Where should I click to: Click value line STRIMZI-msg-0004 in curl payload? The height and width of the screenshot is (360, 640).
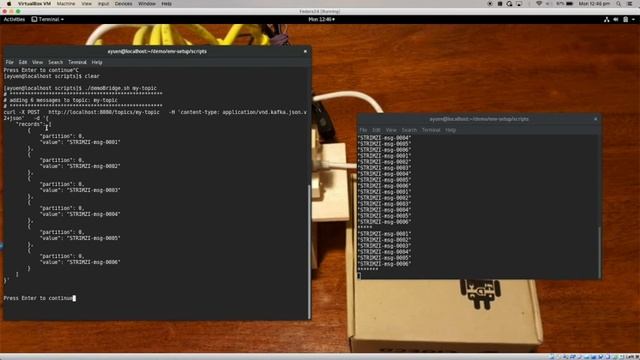[x=80, y=214]
